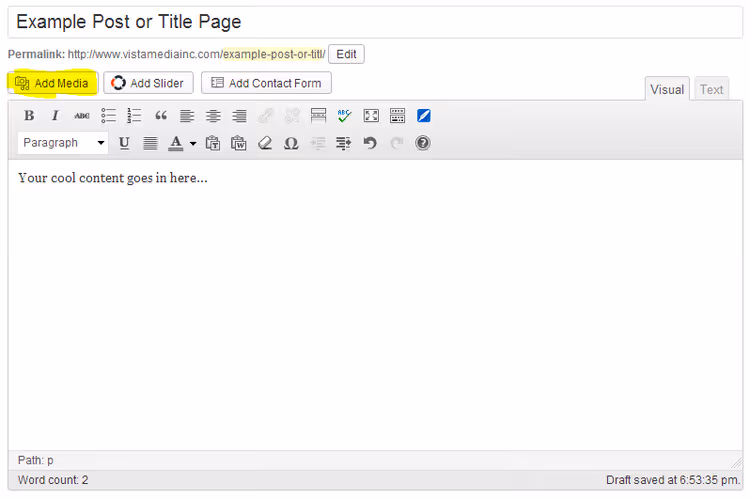Insert the More tag
Image resolution: width=750 pixels, height=499 pixels.
click(318, 116)
